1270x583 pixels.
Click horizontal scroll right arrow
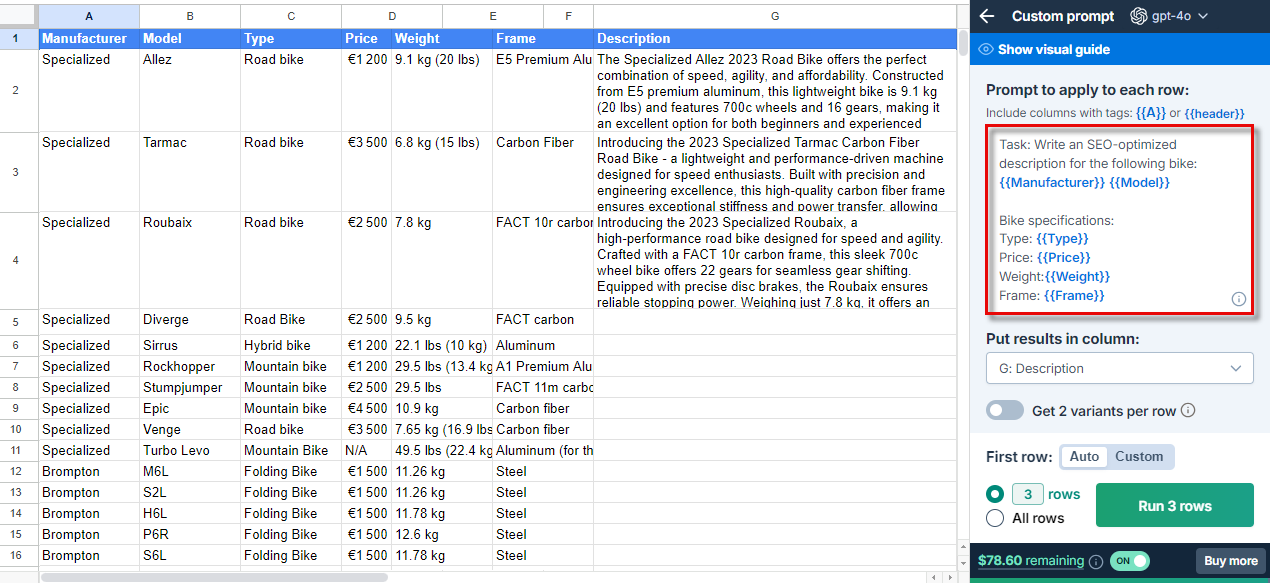coord(949,577)
